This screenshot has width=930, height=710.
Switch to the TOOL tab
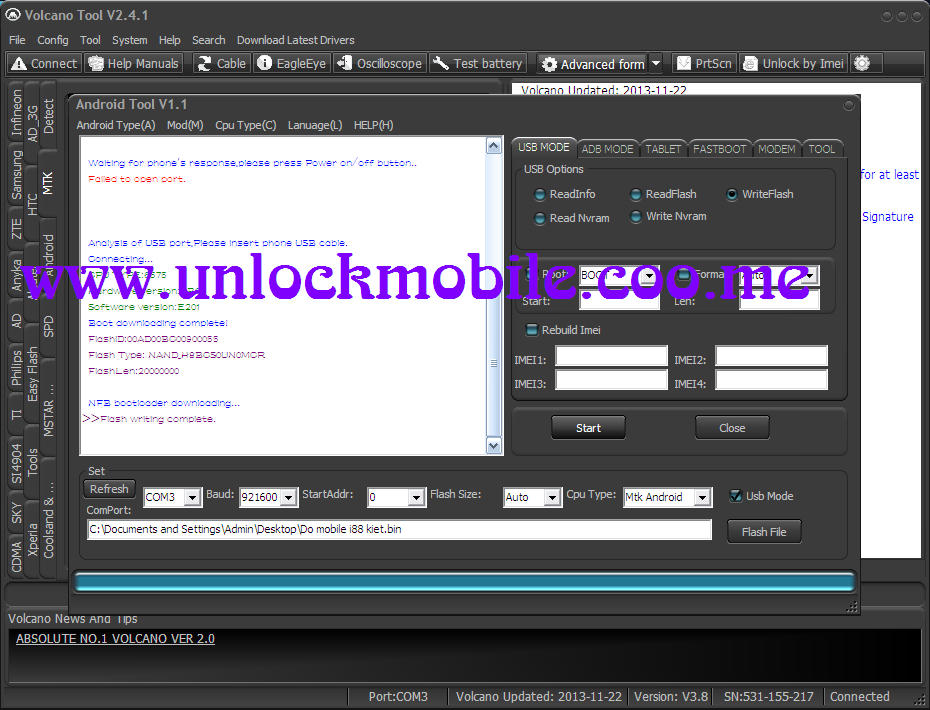tap(821, 149)
